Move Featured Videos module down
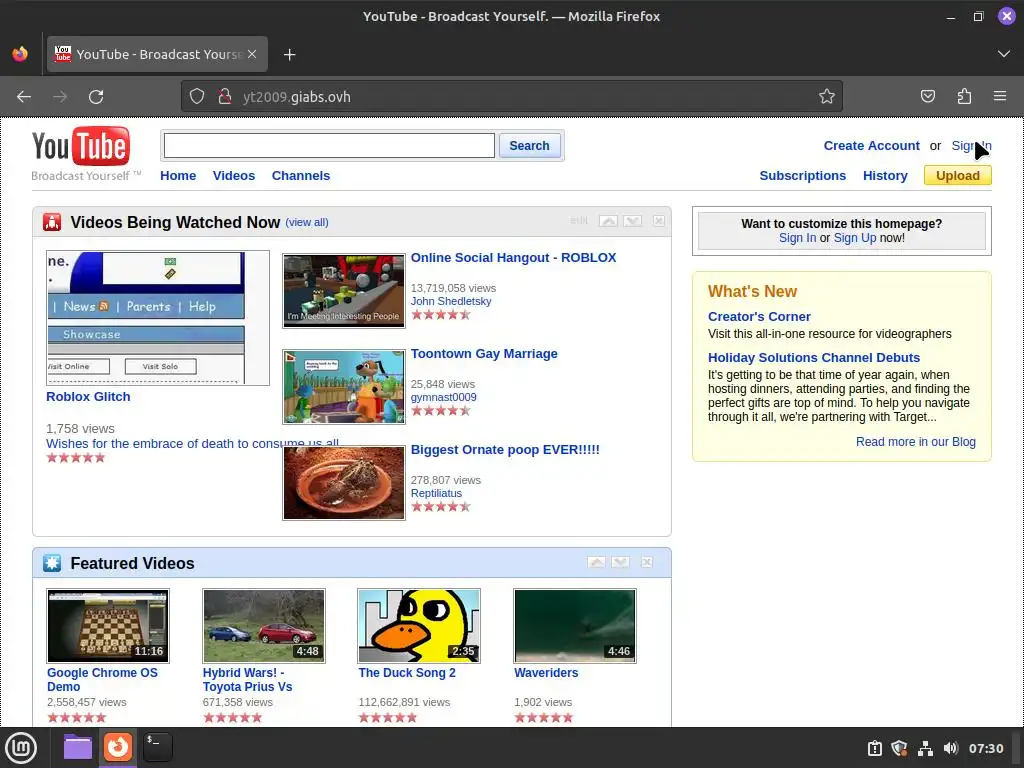The image size is (1024, 768). (x=620, y=562)
